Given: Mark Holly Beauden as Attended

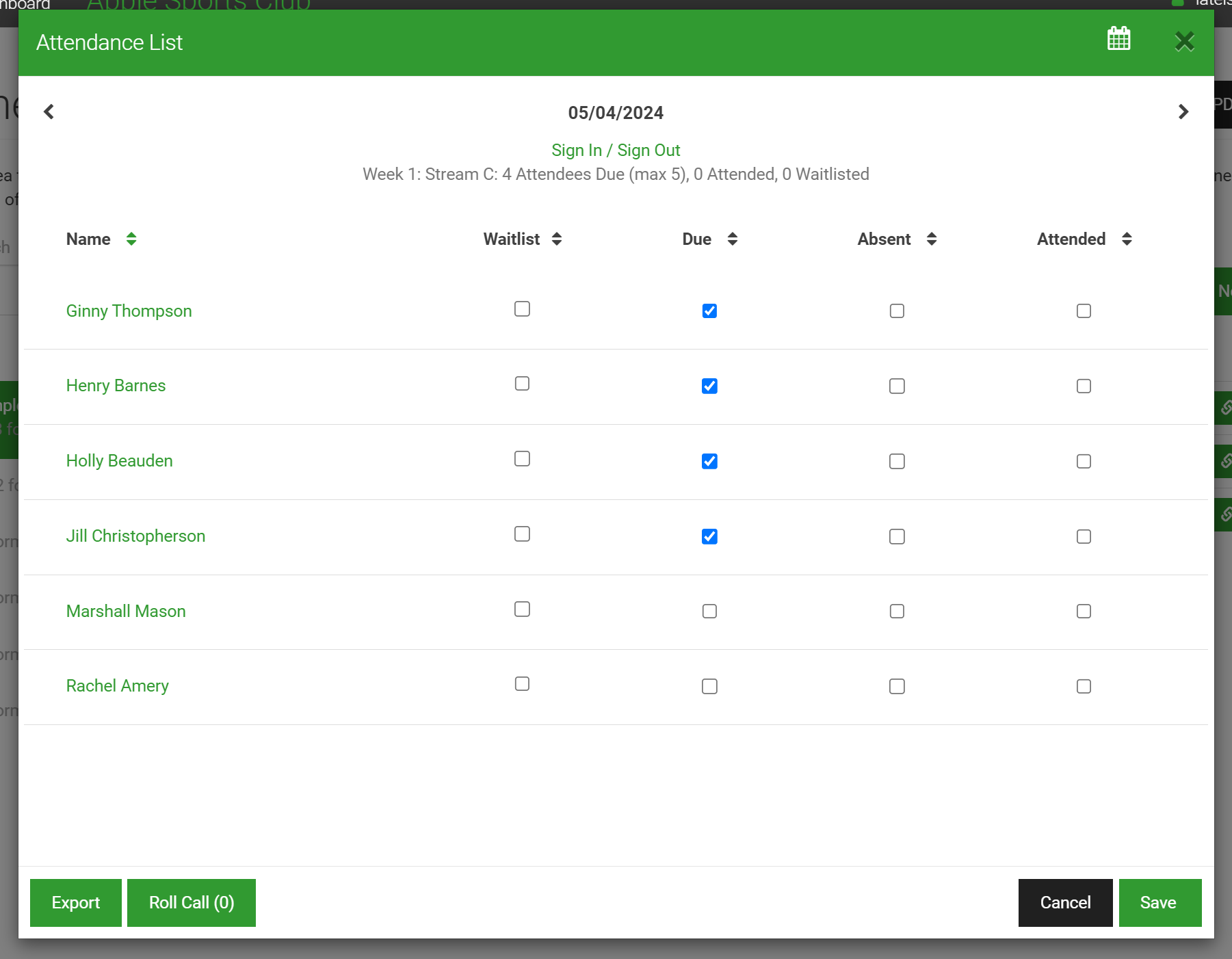Looking at the screenshot, I should click(1084, 462).
